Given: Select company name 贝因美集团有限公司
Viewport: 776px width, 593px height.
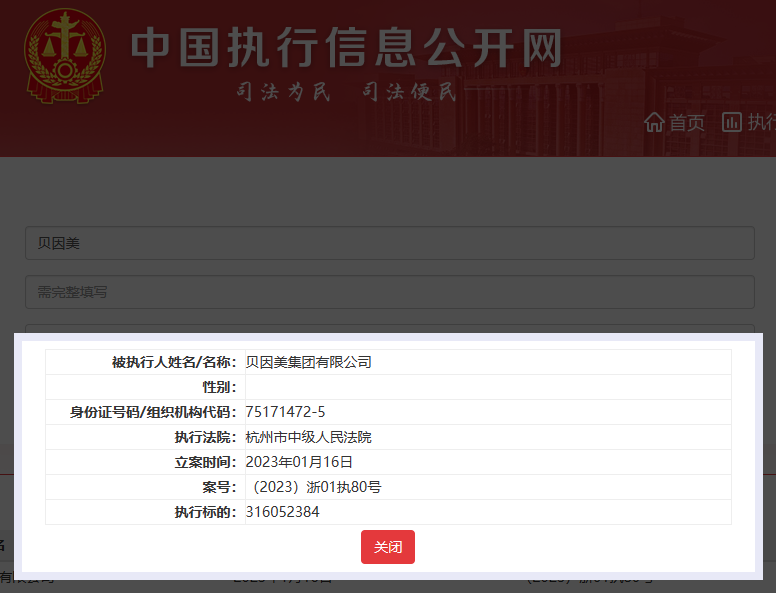Looking at the screenshot, I should [308, 362].
